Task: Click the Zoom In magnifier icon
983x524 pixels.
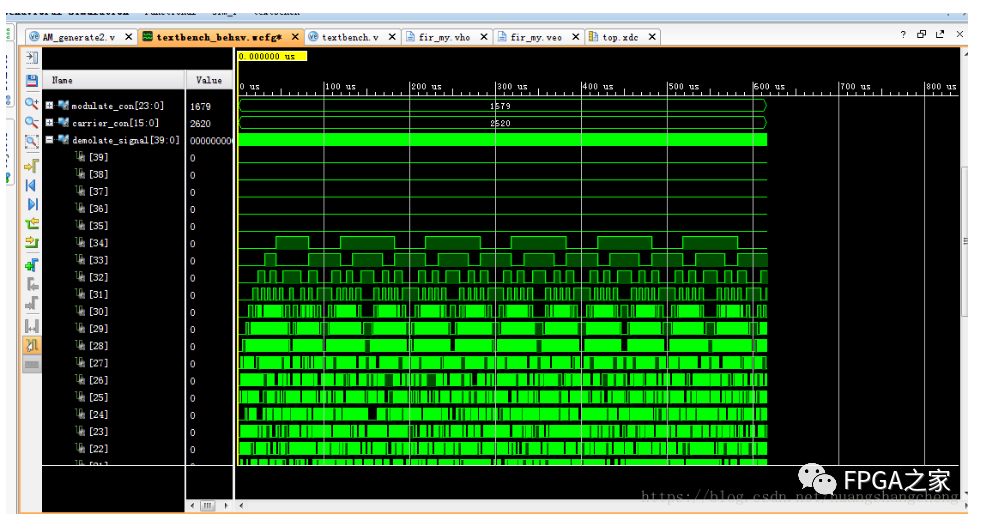Action: pyautogui.click(x=31, y=103)
